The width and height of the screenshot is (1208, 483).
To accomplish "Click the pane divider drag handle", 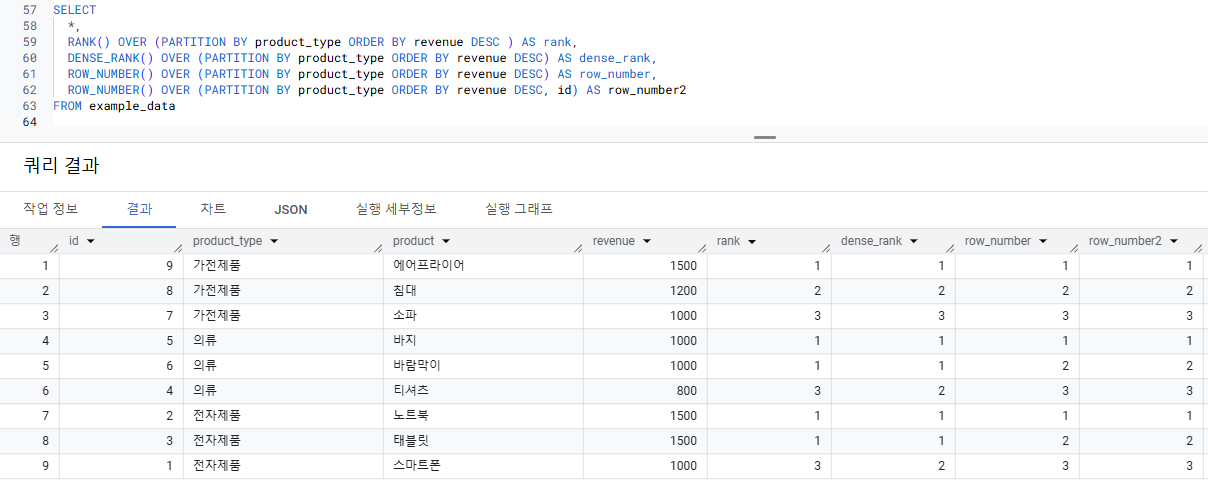I will [765, 137].
